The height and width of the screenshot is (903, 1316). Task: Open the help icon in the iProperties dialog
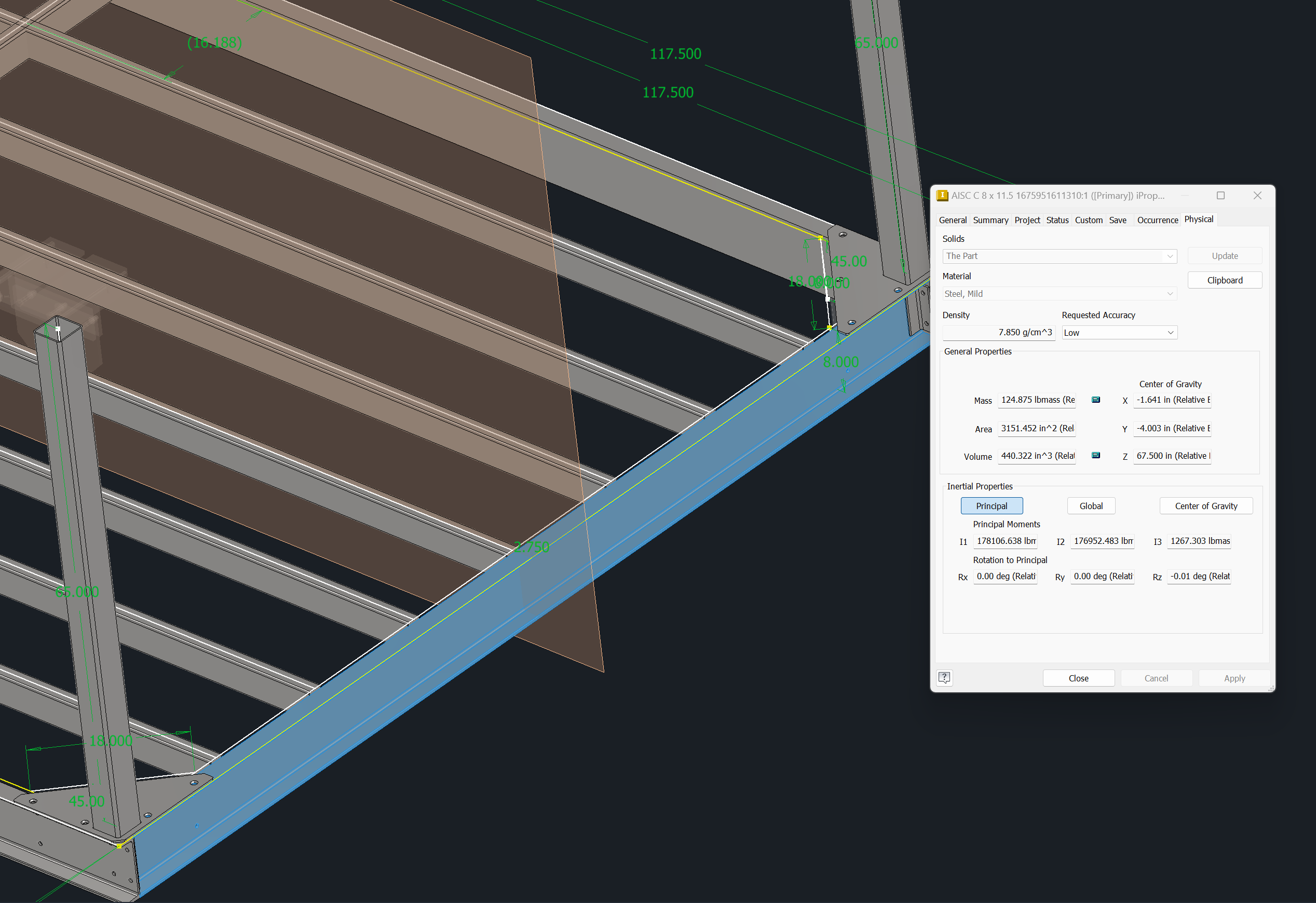point(944,678)
